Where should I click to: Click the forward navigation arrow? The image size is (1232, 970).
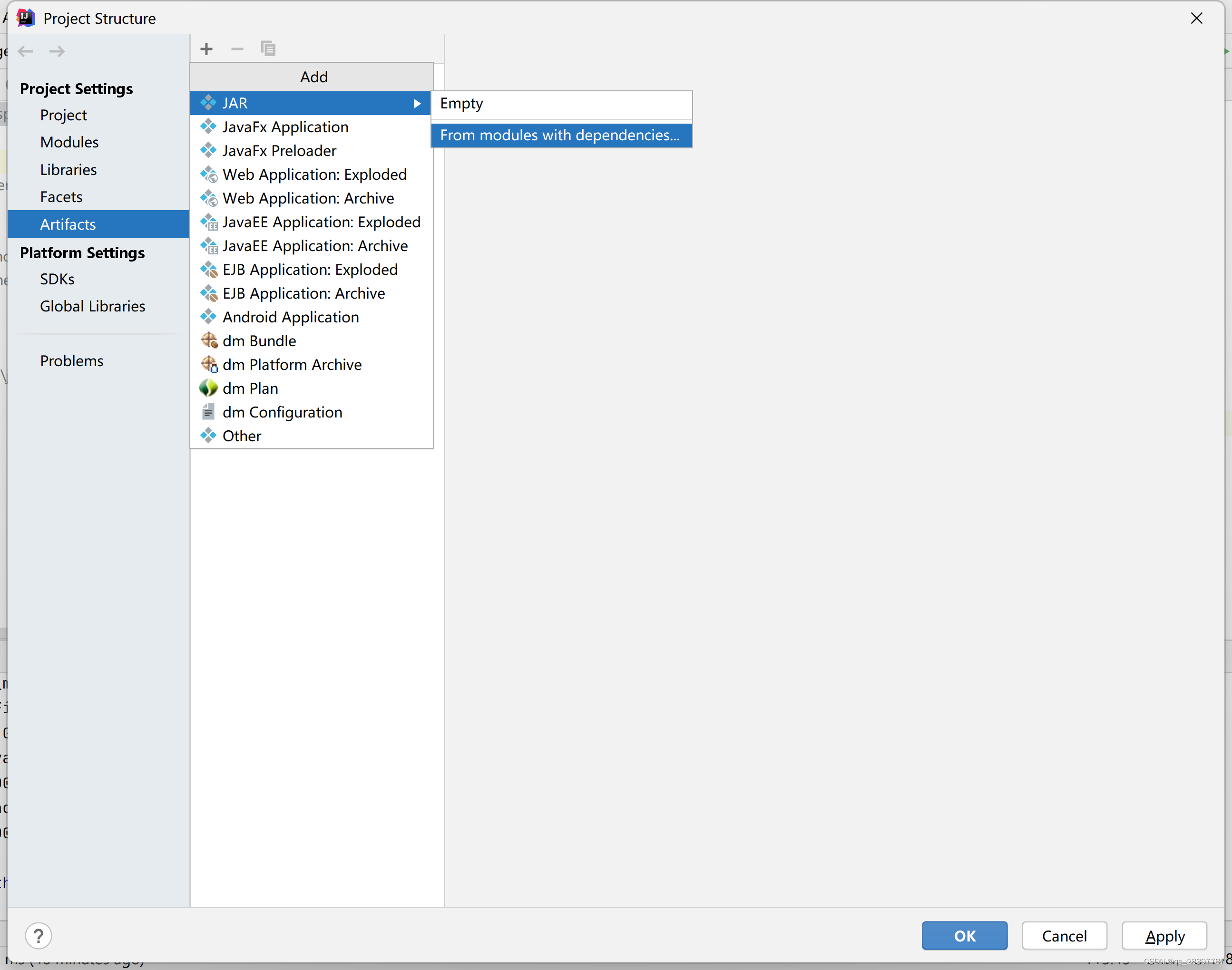point(57,52)
